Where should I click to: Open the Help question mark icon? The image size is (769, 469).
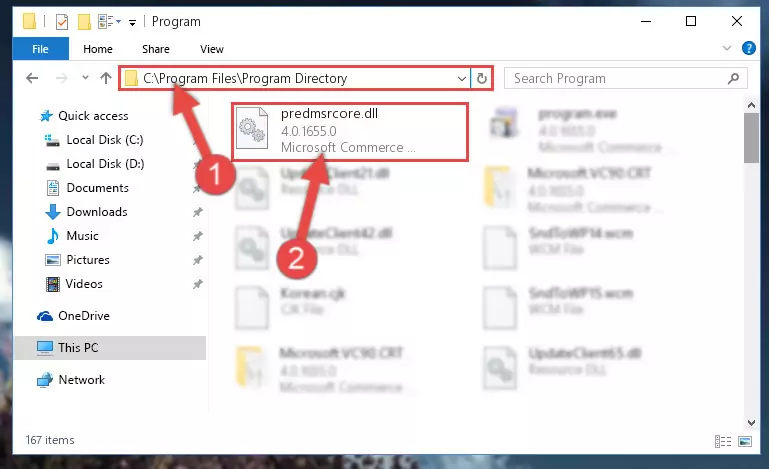tap(748, 48)
